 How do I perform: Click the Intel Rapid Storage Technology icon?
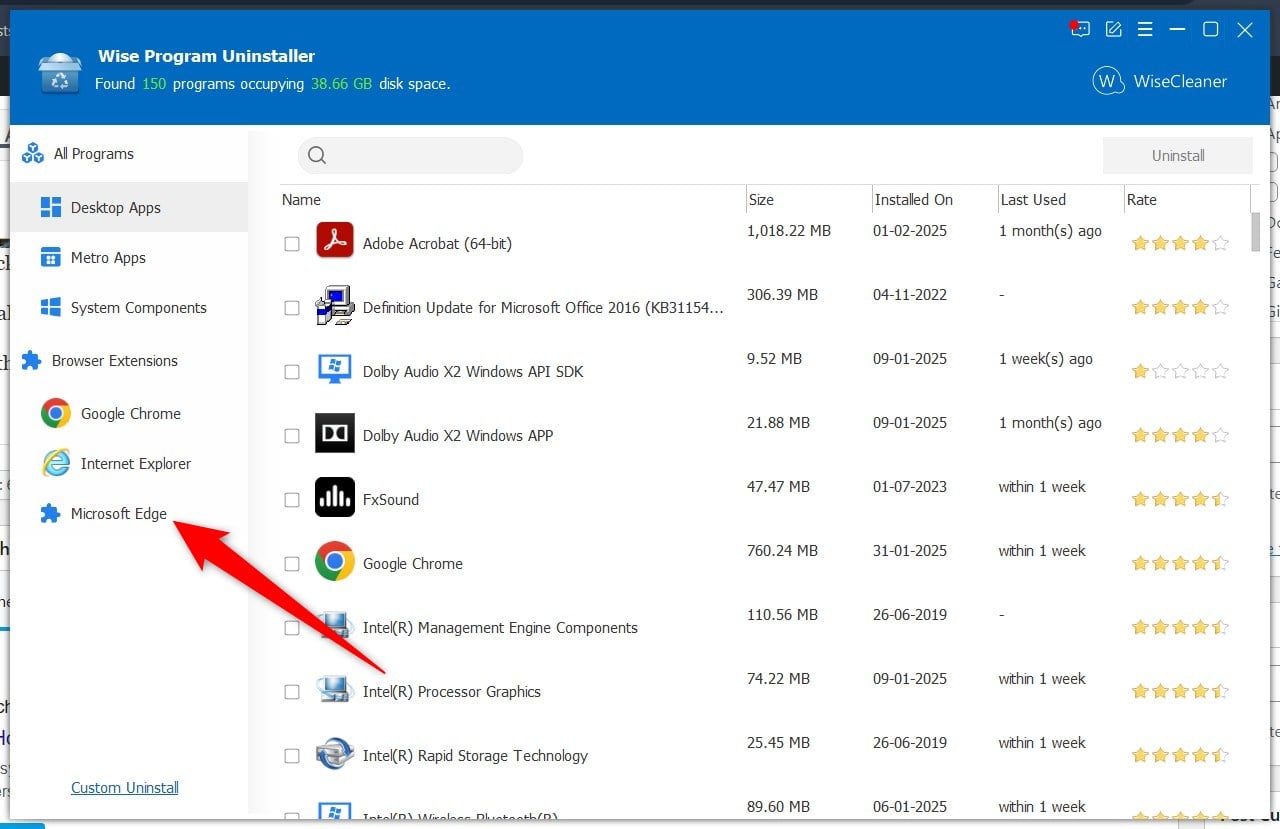(x=335, y=754)
